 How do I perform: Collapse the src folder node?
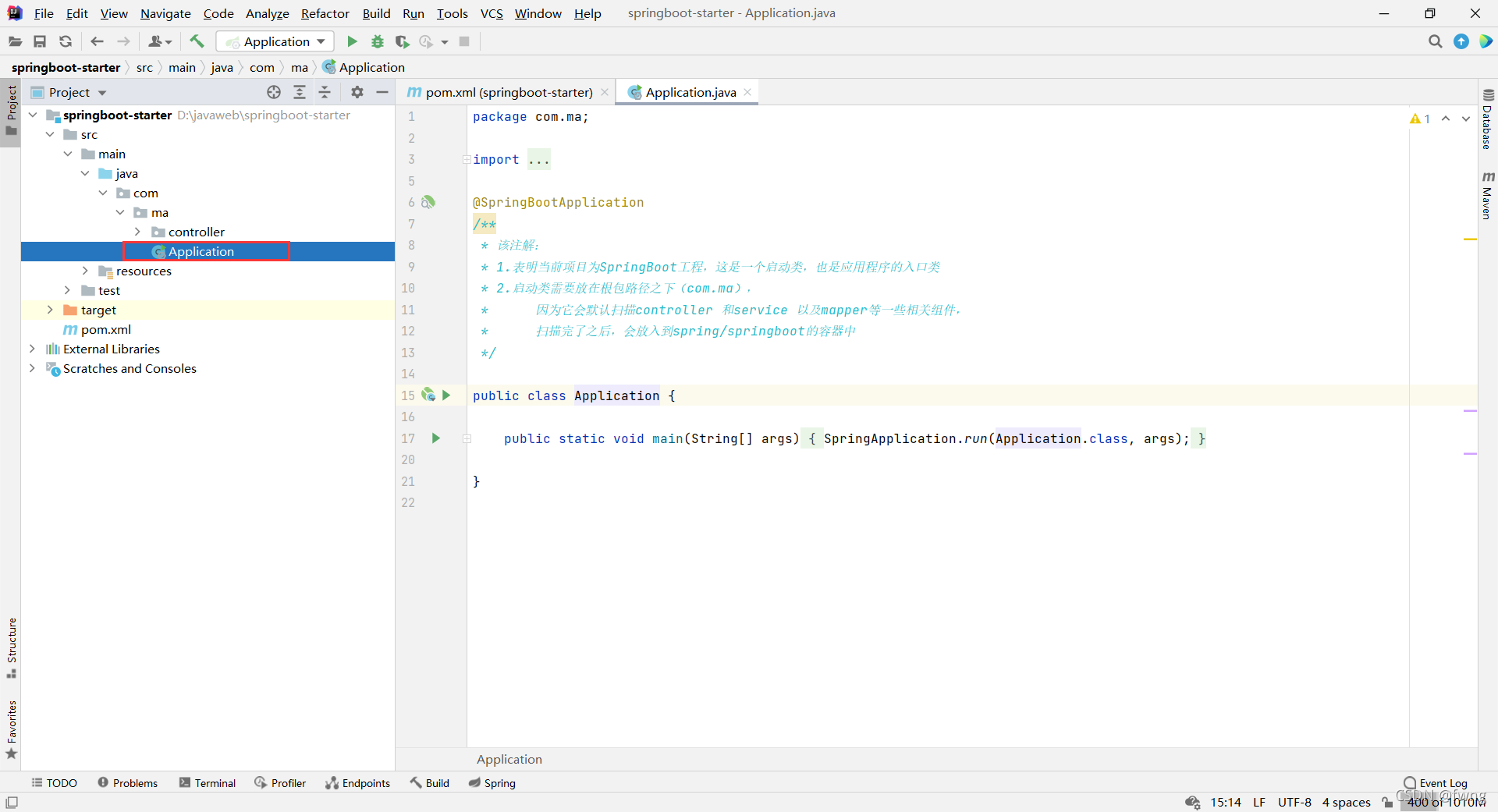[x=51, y=134]
